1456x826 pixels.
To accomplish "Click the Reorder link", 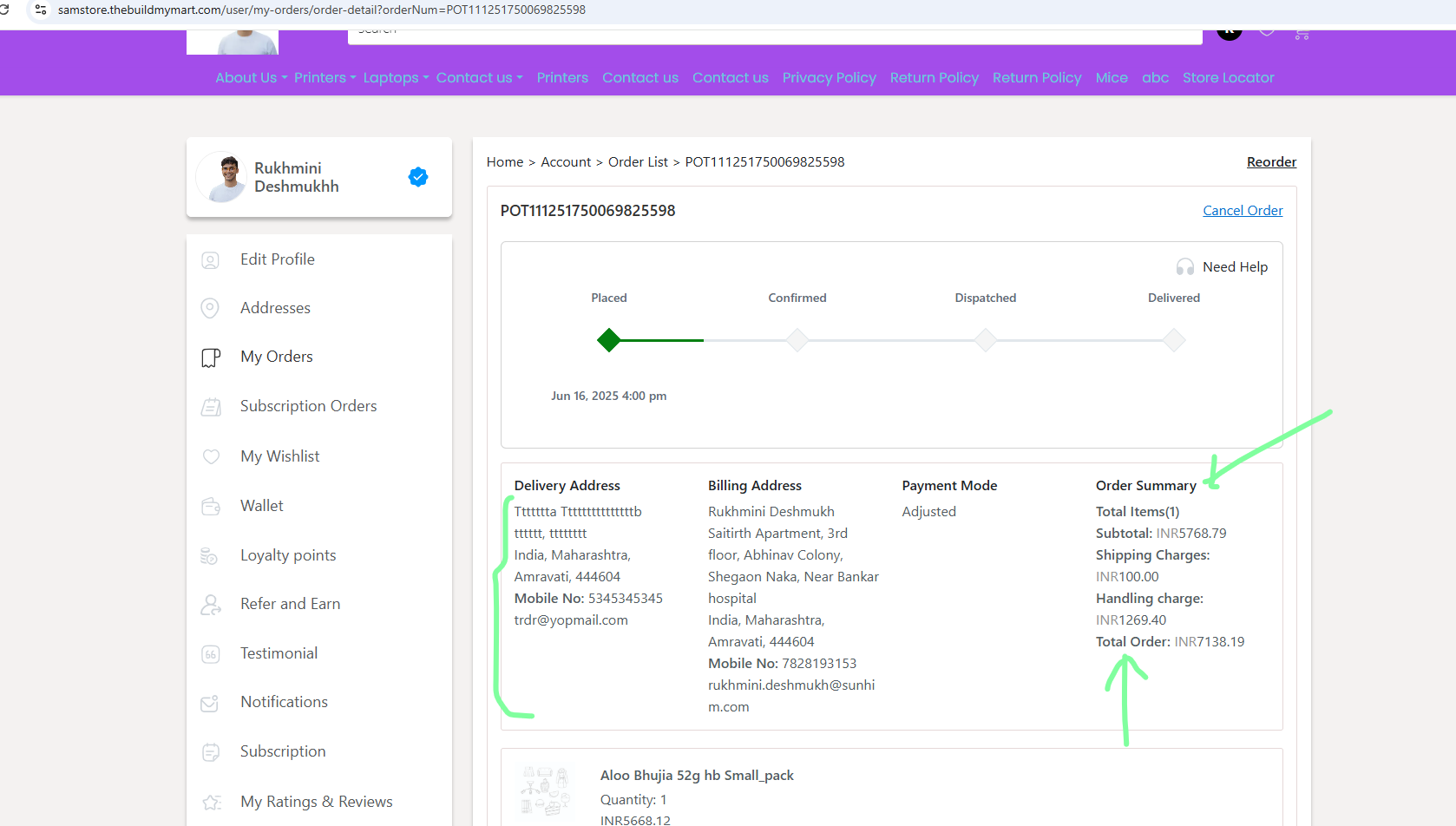I will tap(1272, 162).
